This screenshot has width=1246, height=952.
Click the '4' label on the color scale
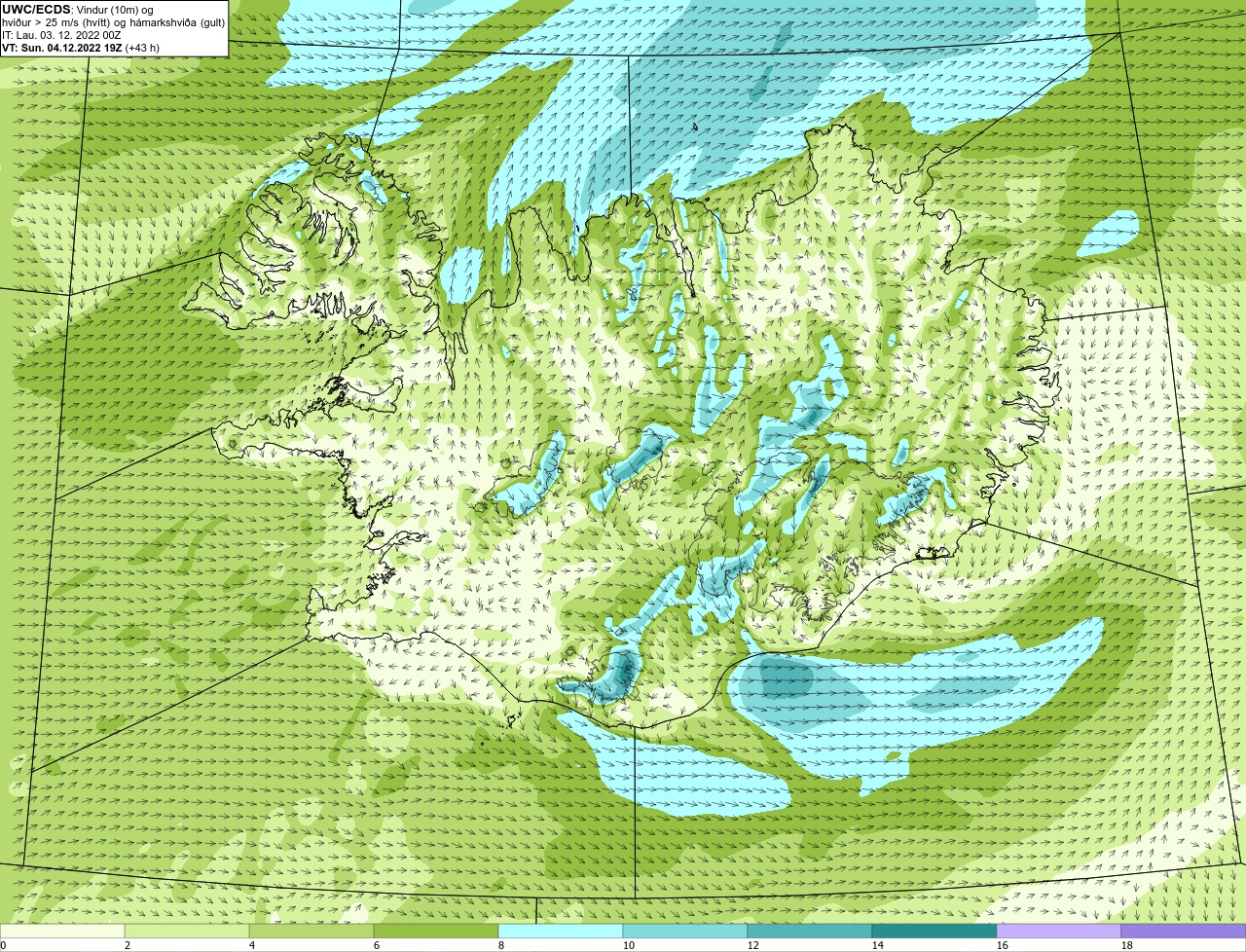pos(252,945)
